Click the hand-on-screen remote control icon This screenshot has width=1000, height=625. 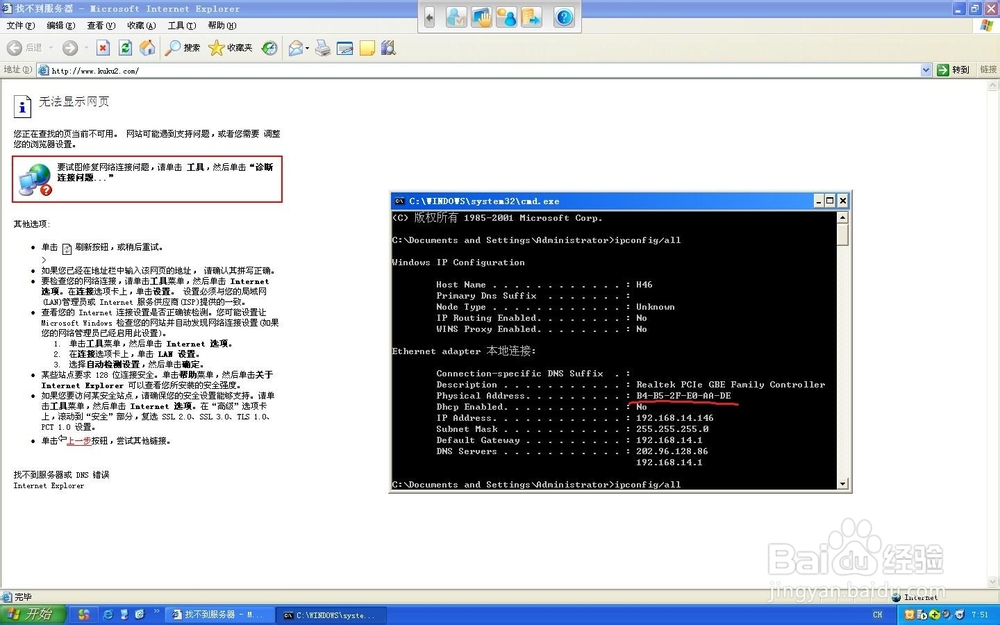482,17
